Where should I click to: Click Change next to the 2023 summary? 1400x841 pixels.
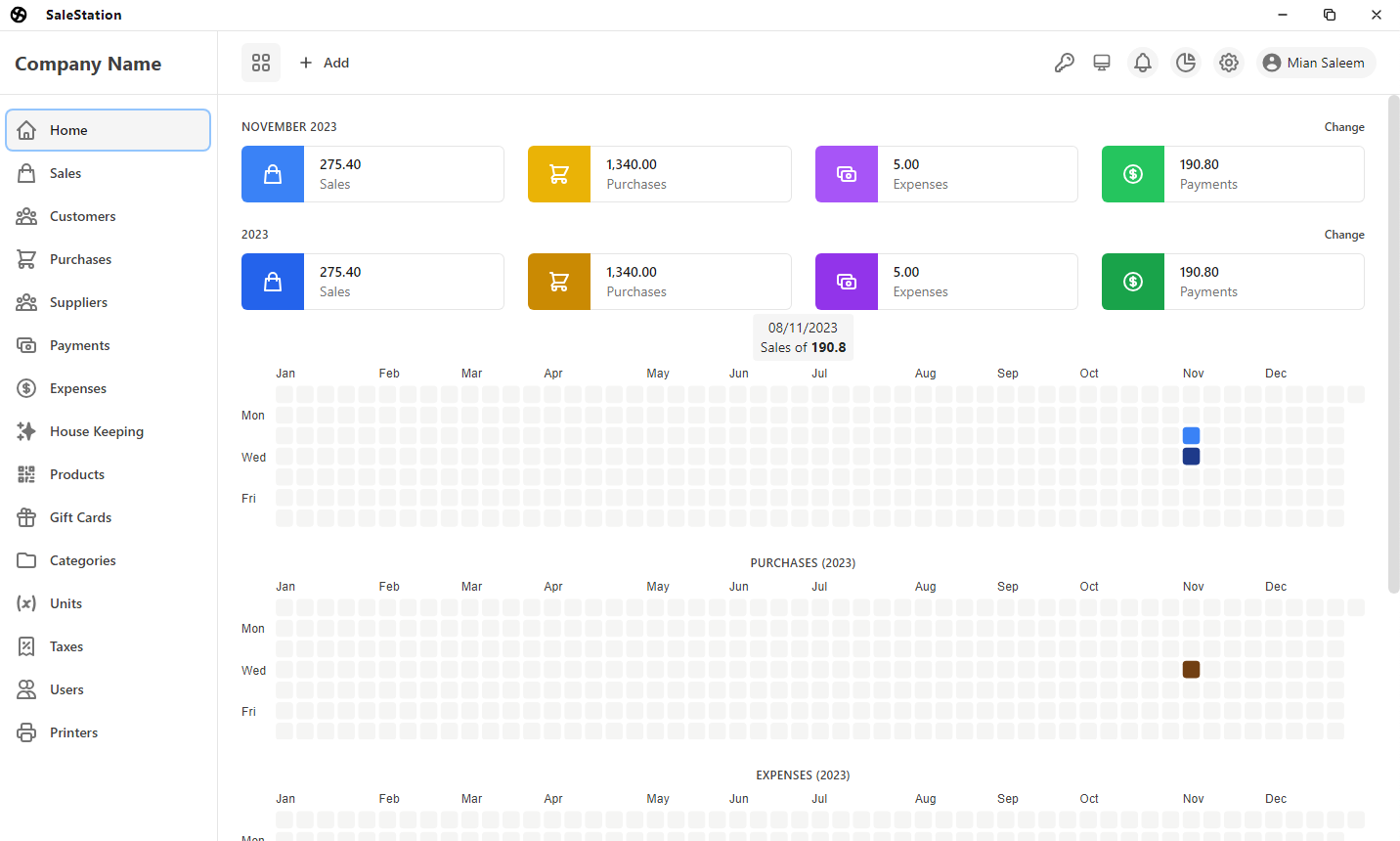pos(1344,235)
